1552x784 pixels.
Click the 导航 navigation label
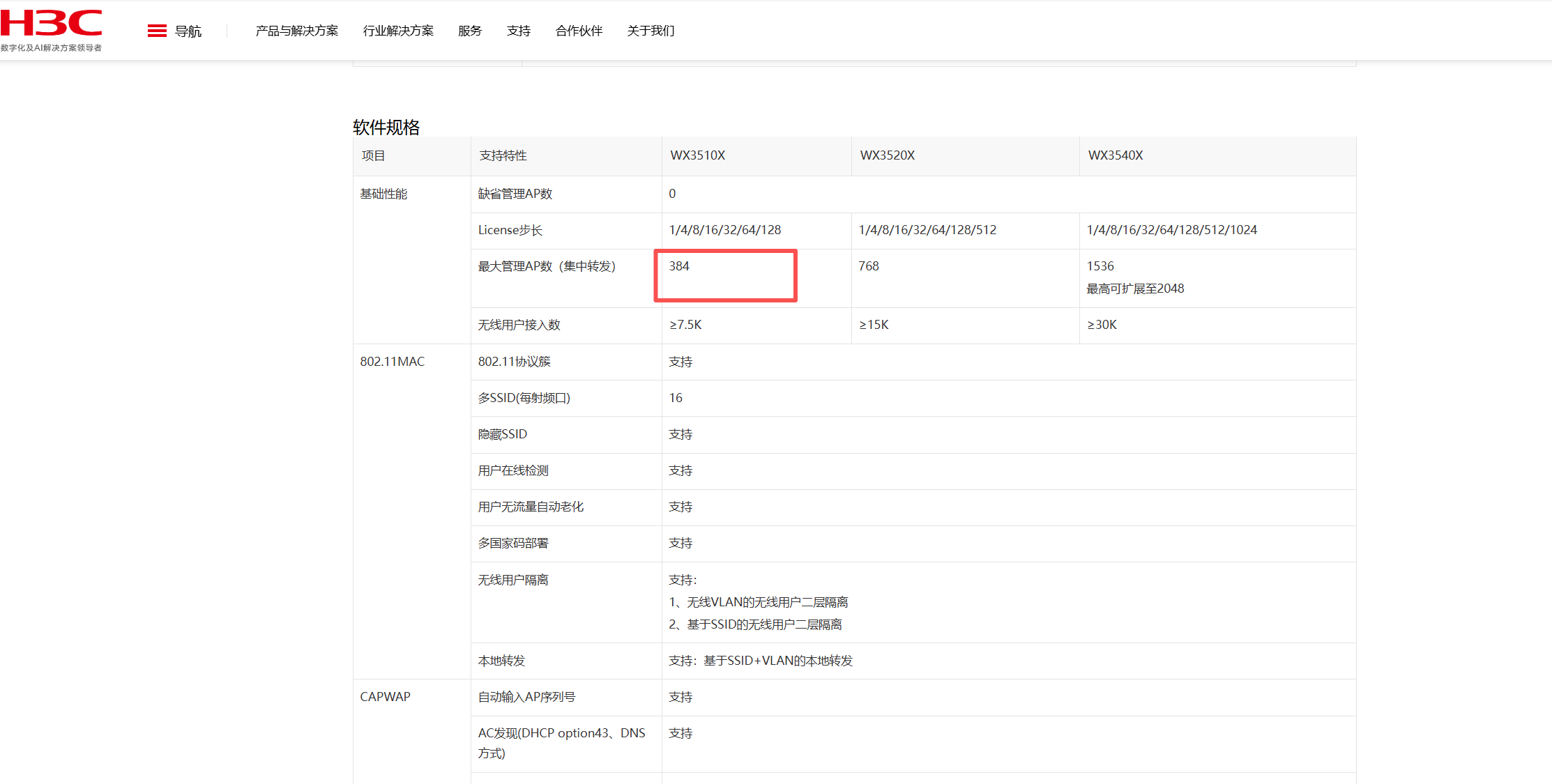point(188,31)
